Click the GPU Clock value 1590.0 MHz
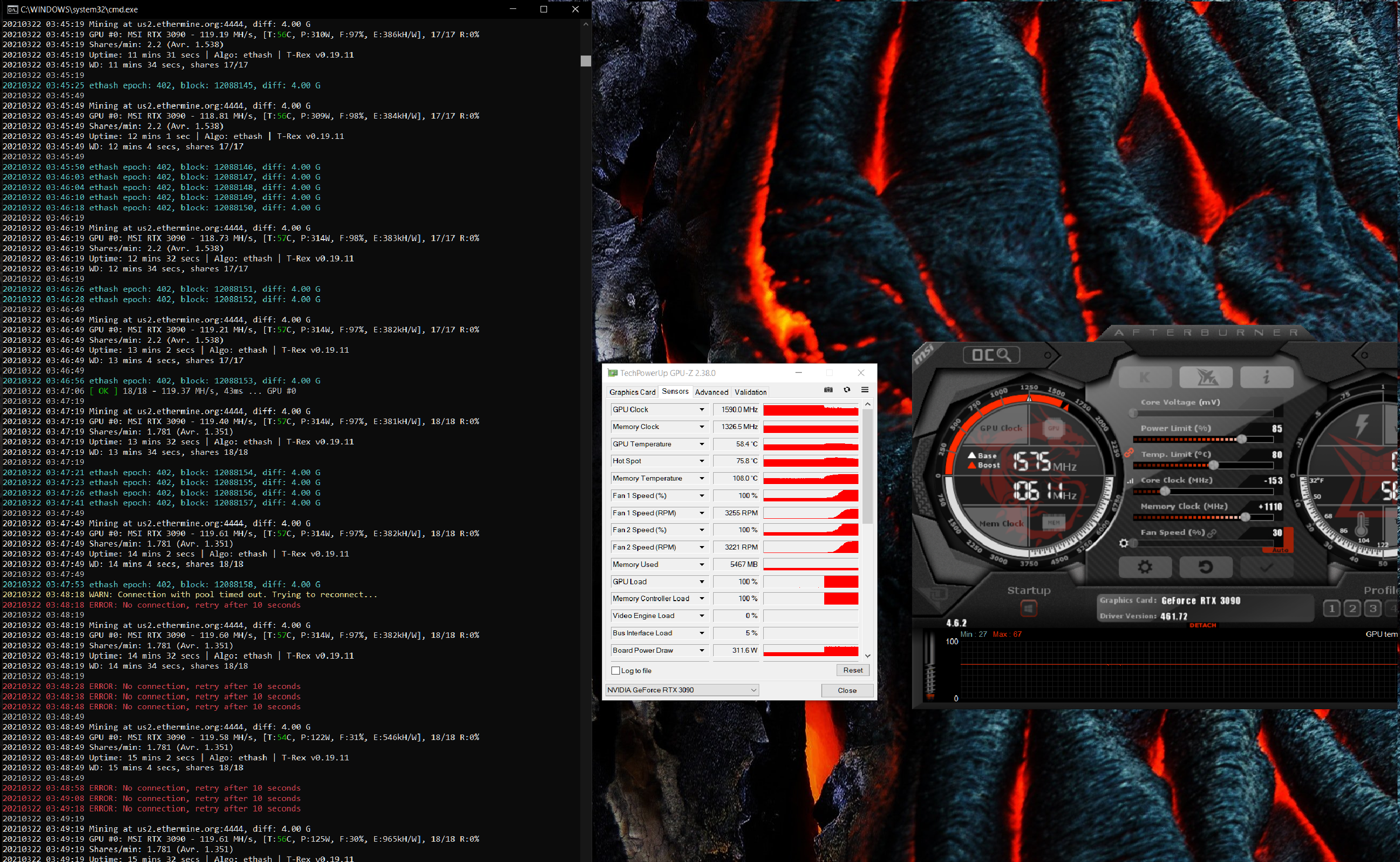The image size is (1400, 862). [x=739, y=410]
